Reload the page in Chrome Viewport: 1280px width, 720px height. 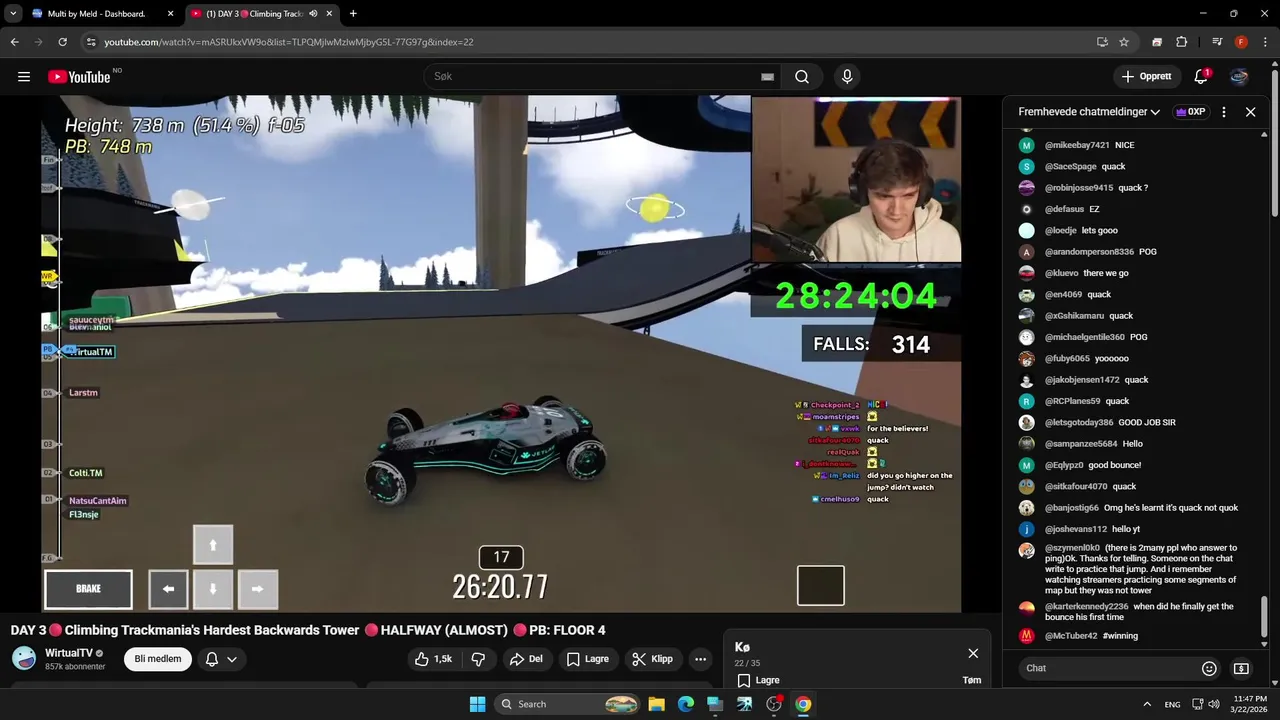point(62,42)
